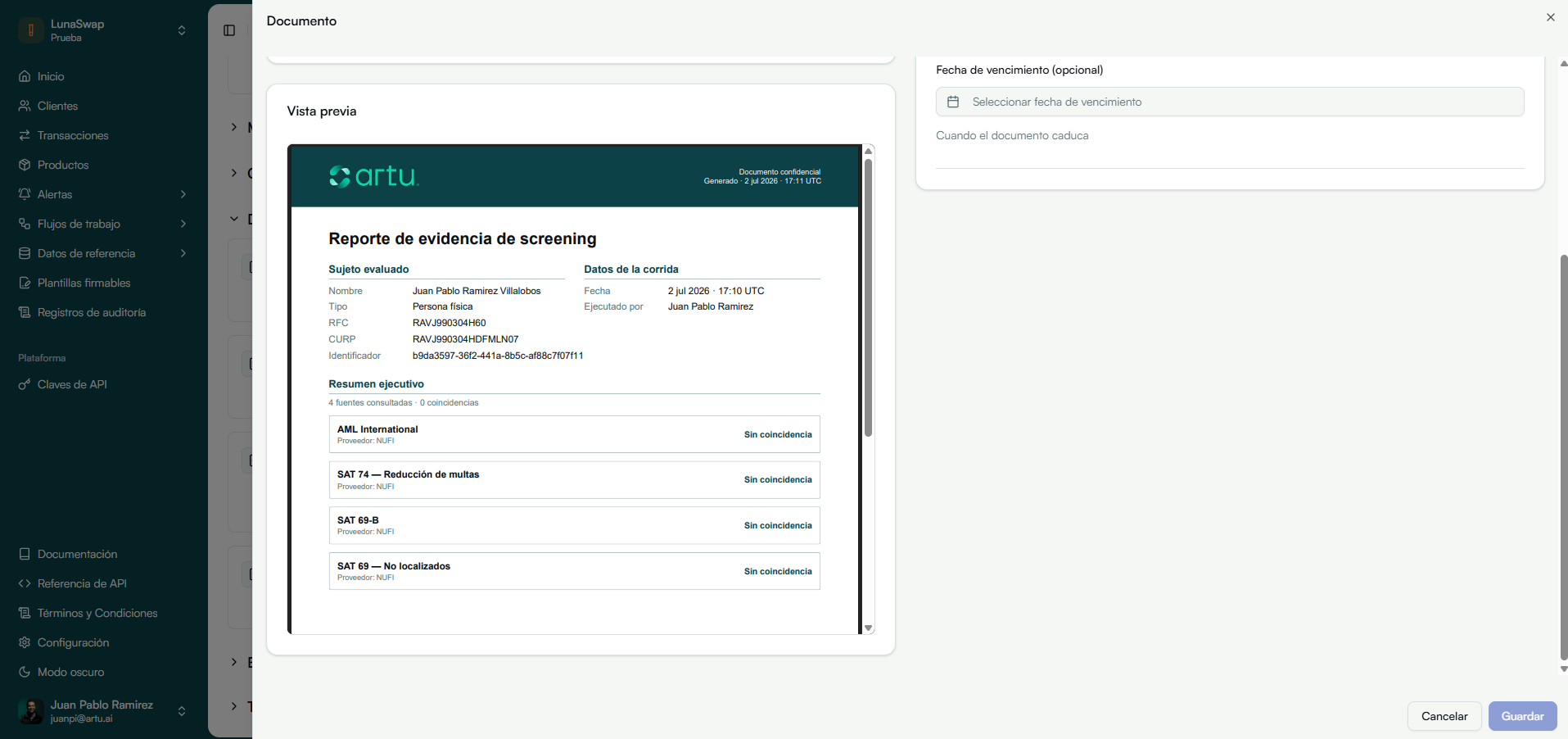1568x739 pixels.
Task: Click Juan Pablo Ramirez avatar picture
Action: coord(31,711)
